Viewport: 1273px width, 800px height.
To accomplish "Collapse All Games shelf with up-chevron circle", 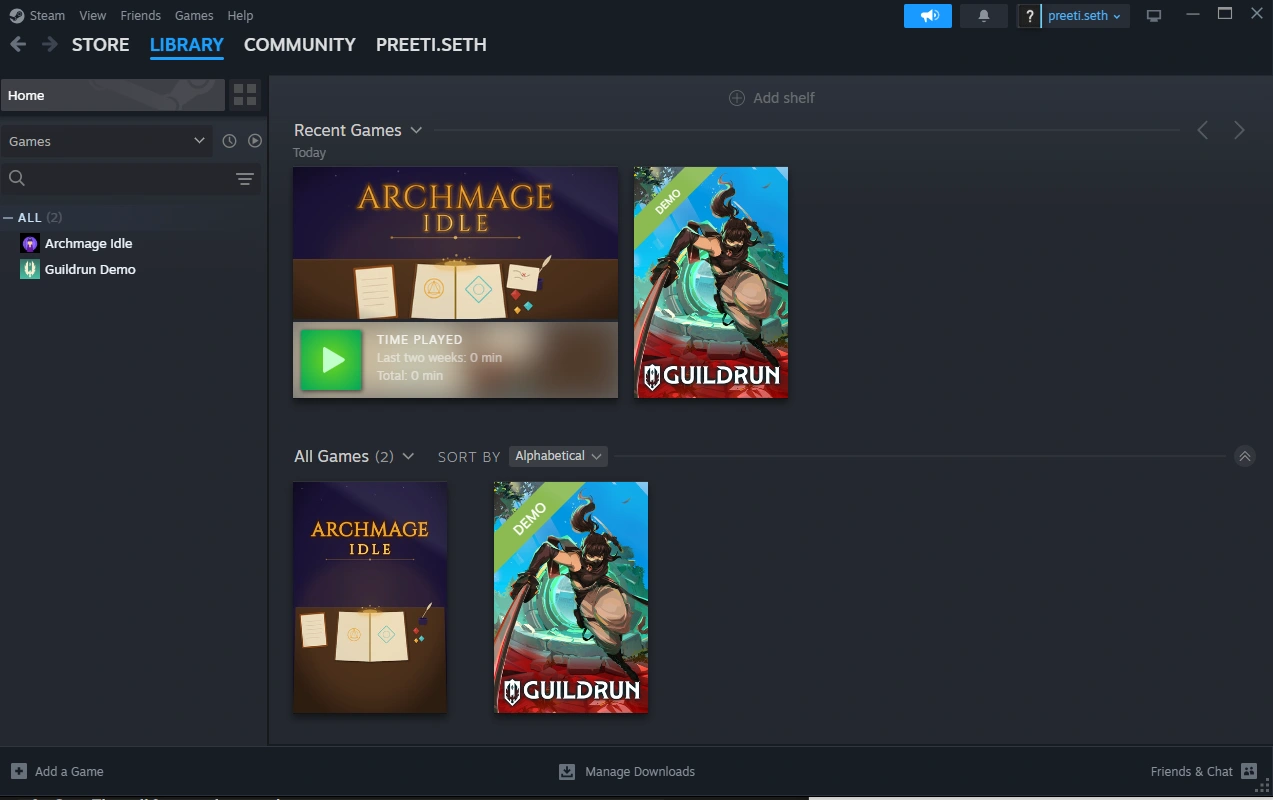I will coord(1245,456).
